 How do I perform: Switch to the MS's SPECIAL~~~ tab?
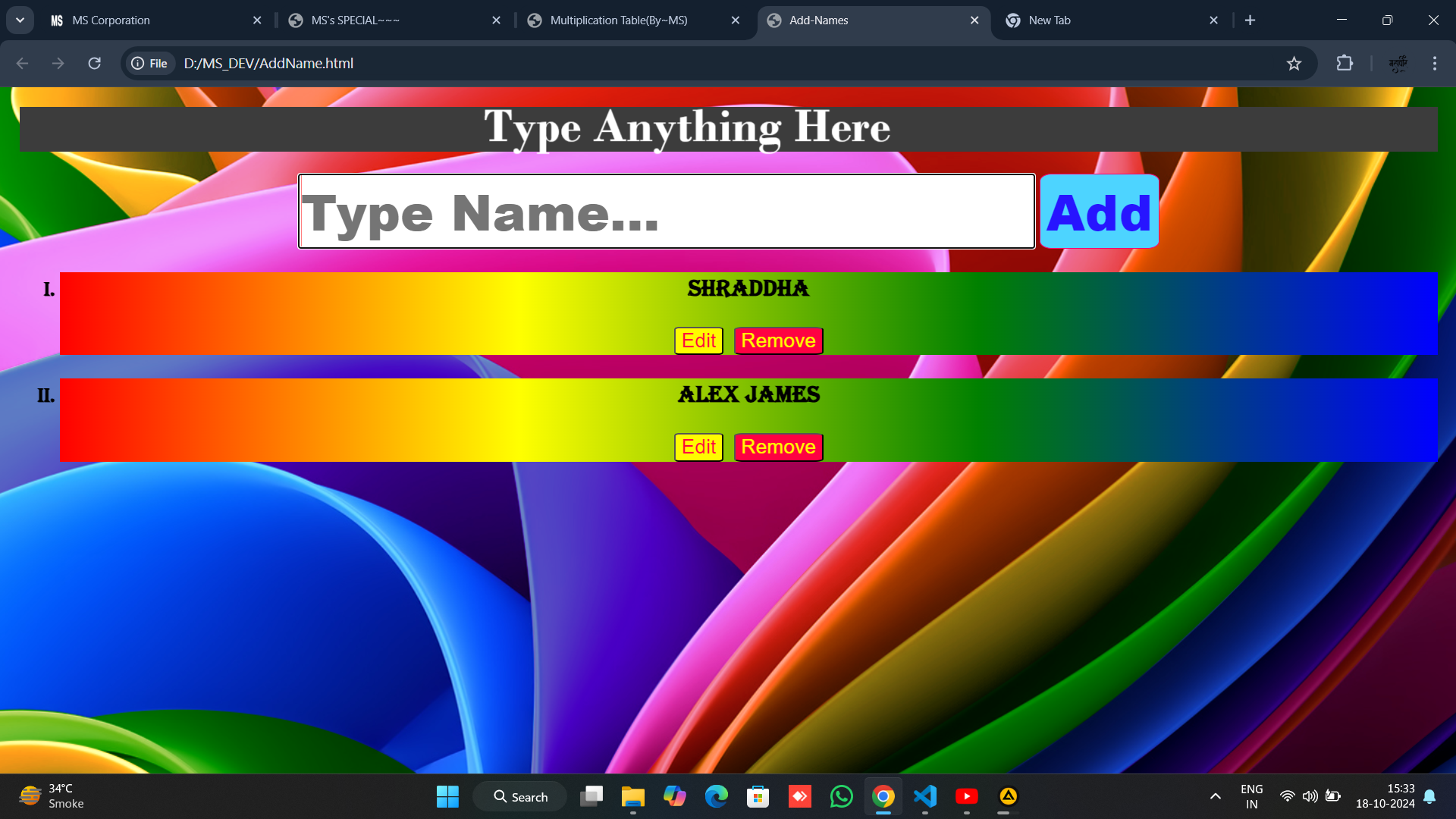coord(395,20)
